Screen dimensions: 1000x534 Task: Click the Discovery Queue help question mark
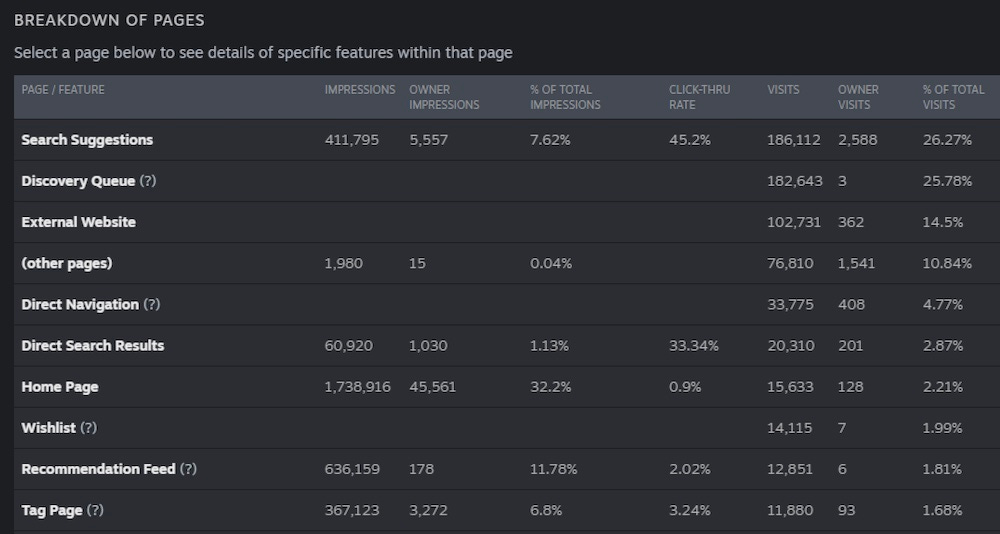147,181
